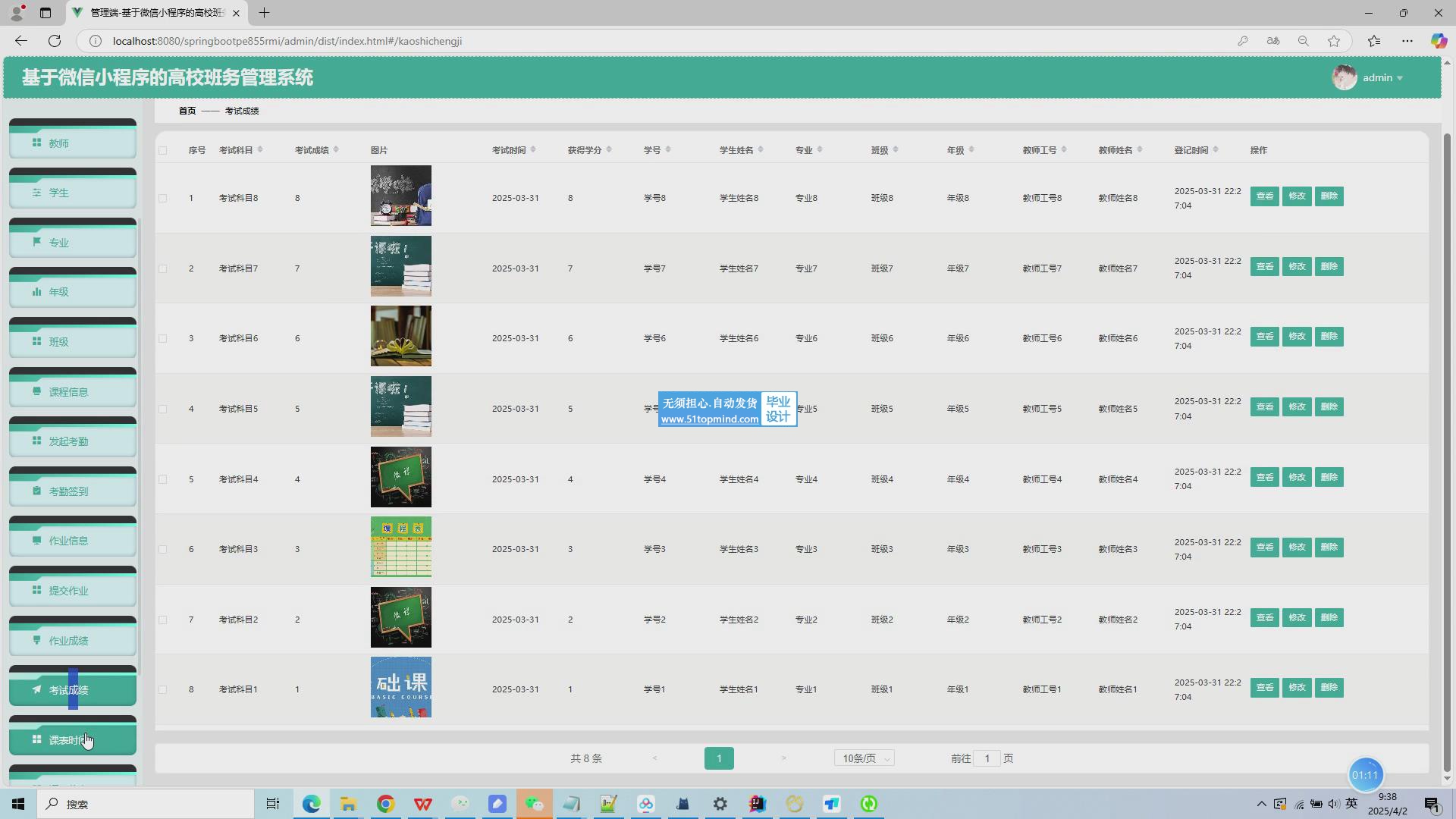
Task: Open the 课程信息 sidebar menu item
Action: 73,391
